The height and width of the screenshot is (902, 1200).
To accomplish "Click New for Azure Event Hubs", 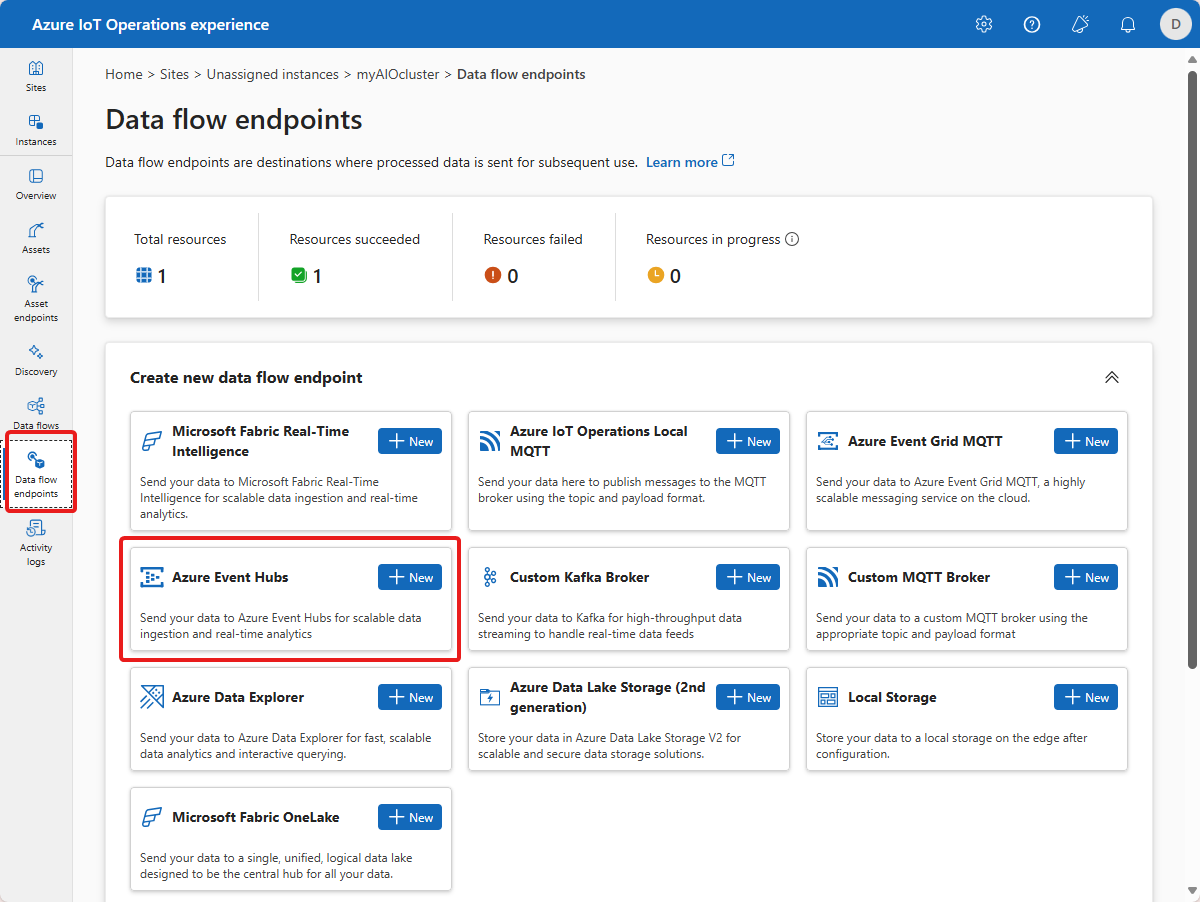I will [x=410, y=577].
